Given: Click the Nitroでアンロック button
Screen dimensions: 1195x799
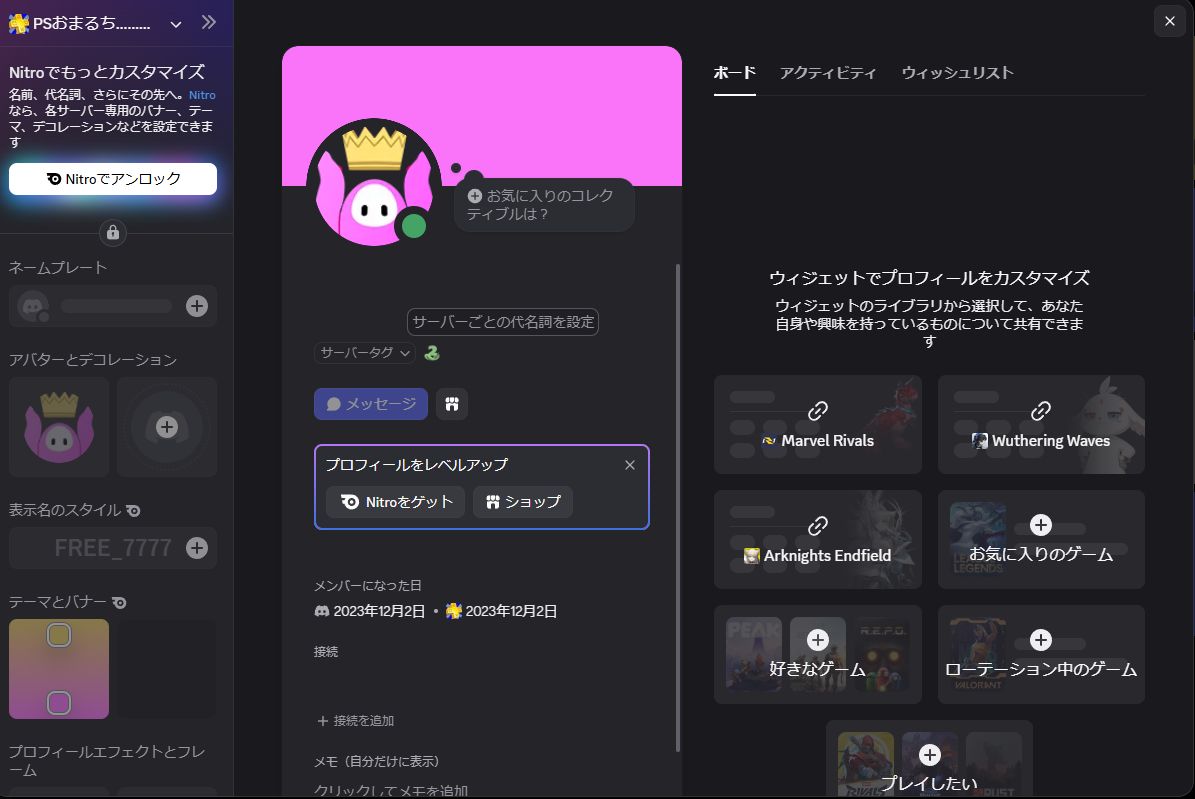Looking at the screenshot, I should pyautogui.click(x=113, y=179).
